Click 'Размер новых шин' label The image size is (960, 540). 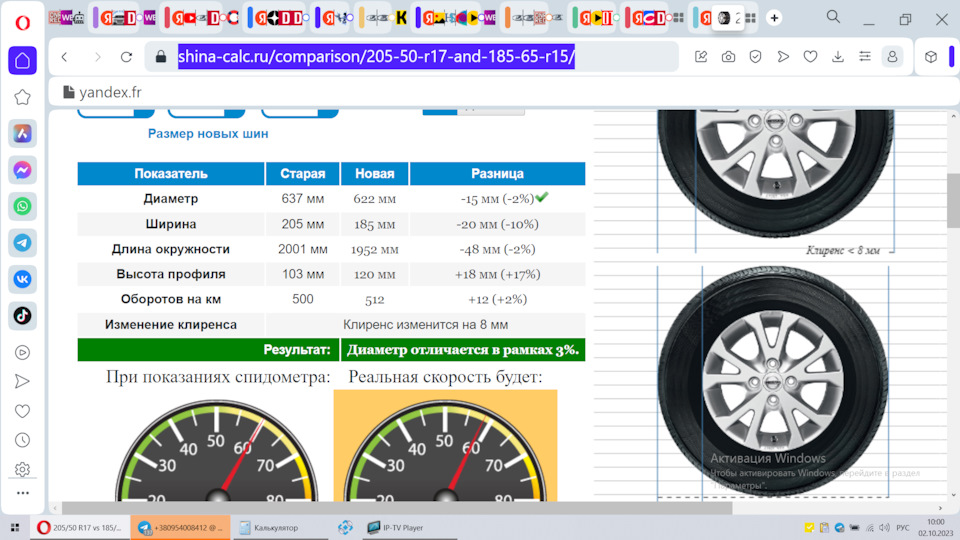208,133
